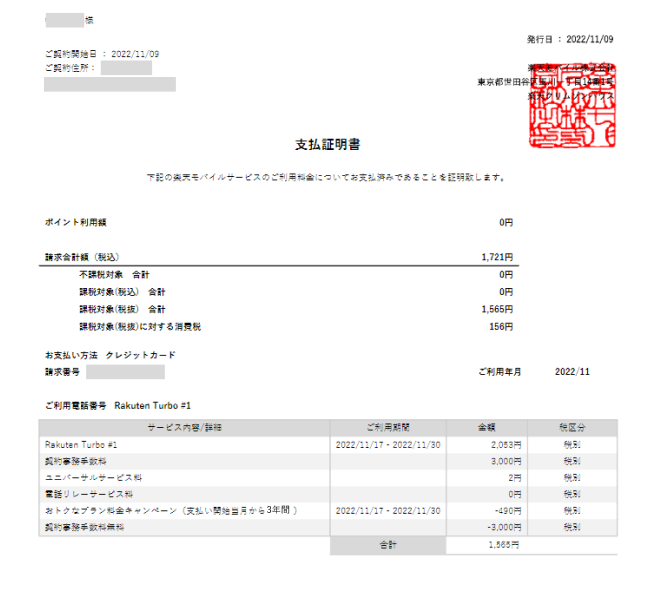Click the 合計 total cell in table footer
The width and height of the screenshot is (656, 591).
[387, 546]
